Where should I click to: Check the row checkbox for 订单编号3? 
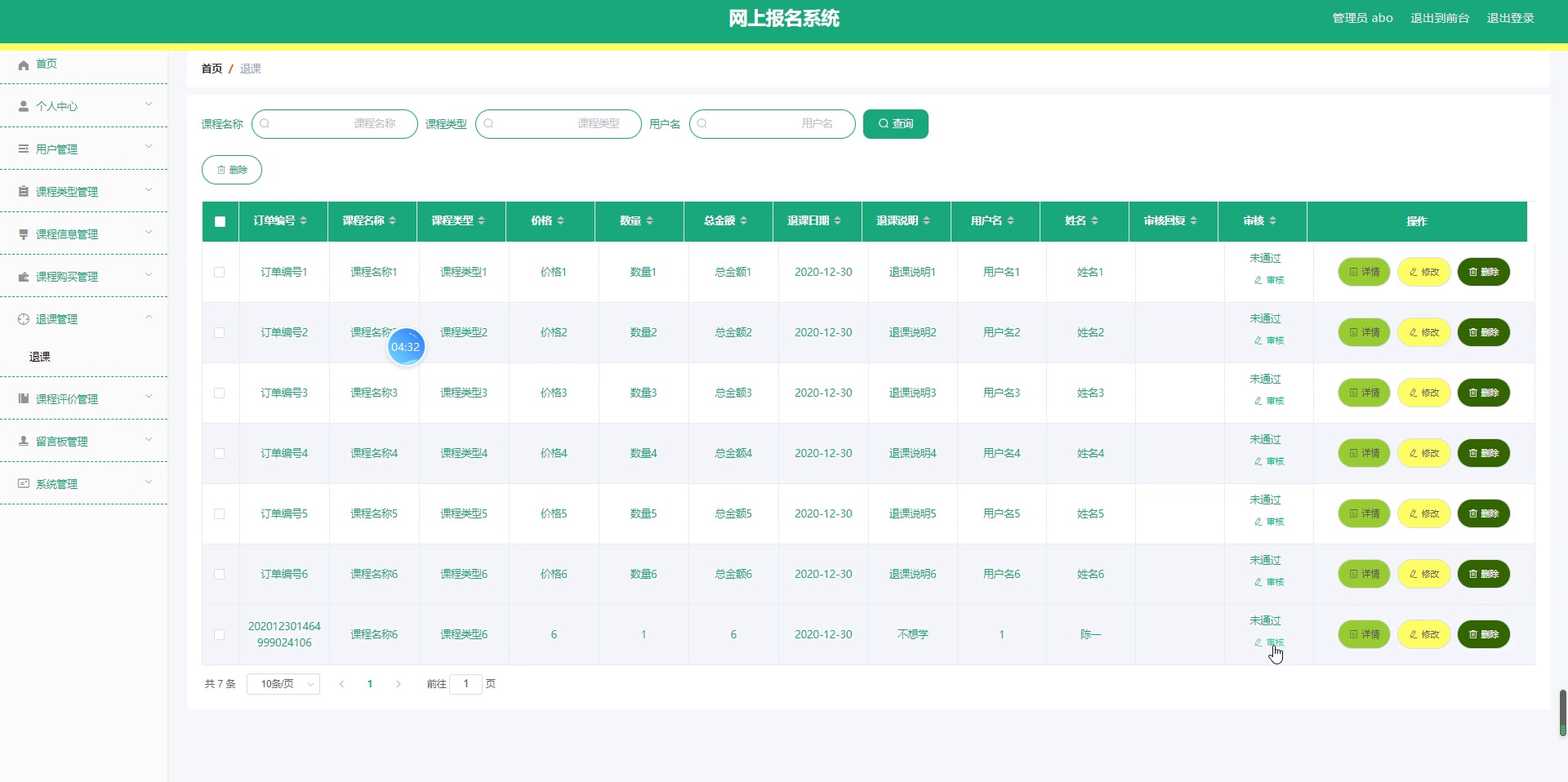click(220, 393)
